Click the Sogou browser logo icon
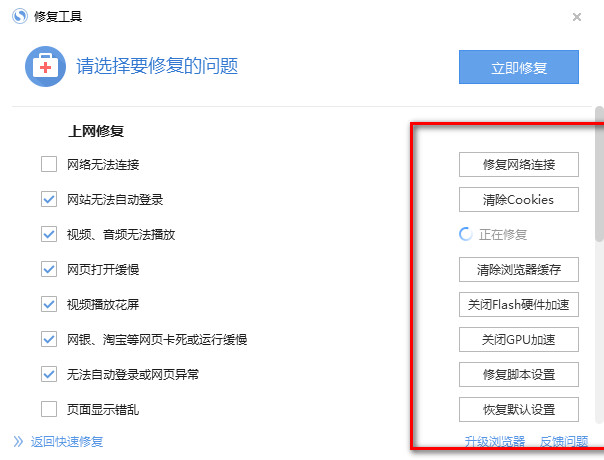 (x=20, y=17)
